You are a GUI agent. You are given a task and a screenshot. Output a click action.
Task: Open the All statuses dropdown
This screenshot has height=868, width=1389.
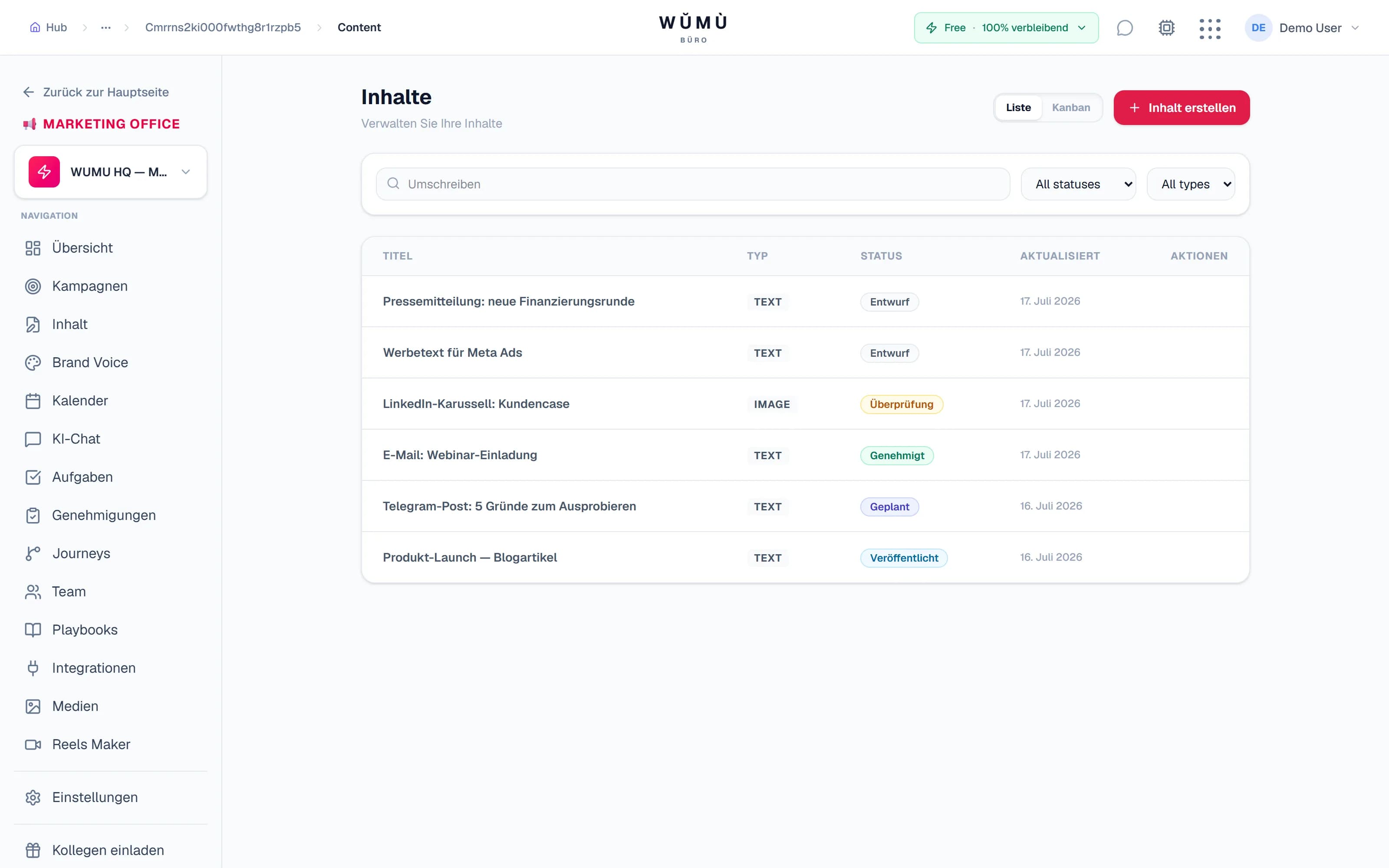(x=1078, y=184)
